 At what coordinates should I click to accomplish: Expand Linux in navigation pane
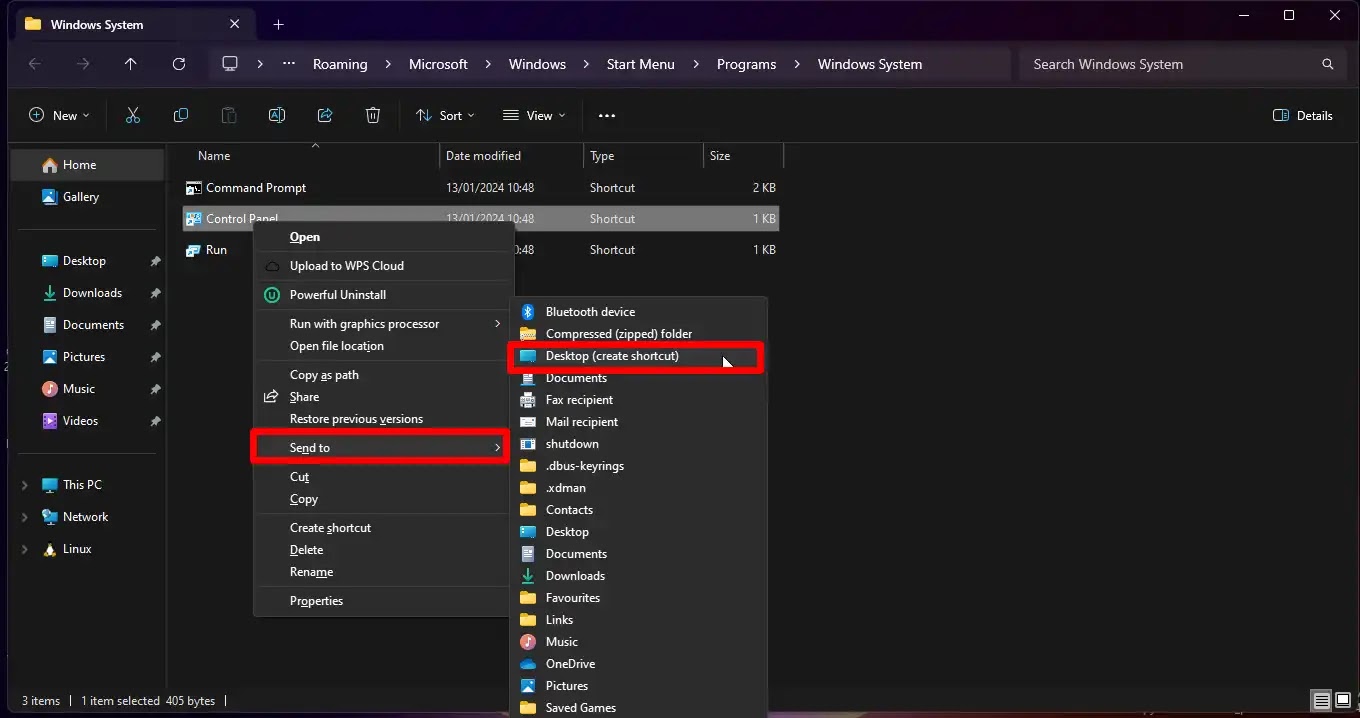tap(25, 549)
